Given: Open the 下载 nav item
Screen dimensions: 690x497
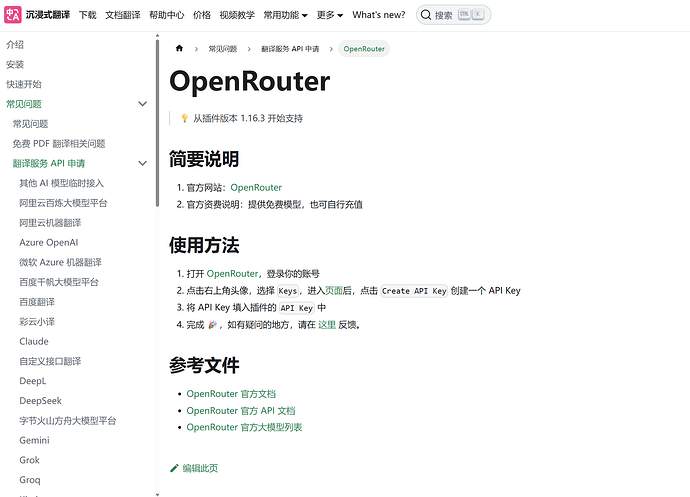Looking at the screenshot, I should (x=88, y=15).
